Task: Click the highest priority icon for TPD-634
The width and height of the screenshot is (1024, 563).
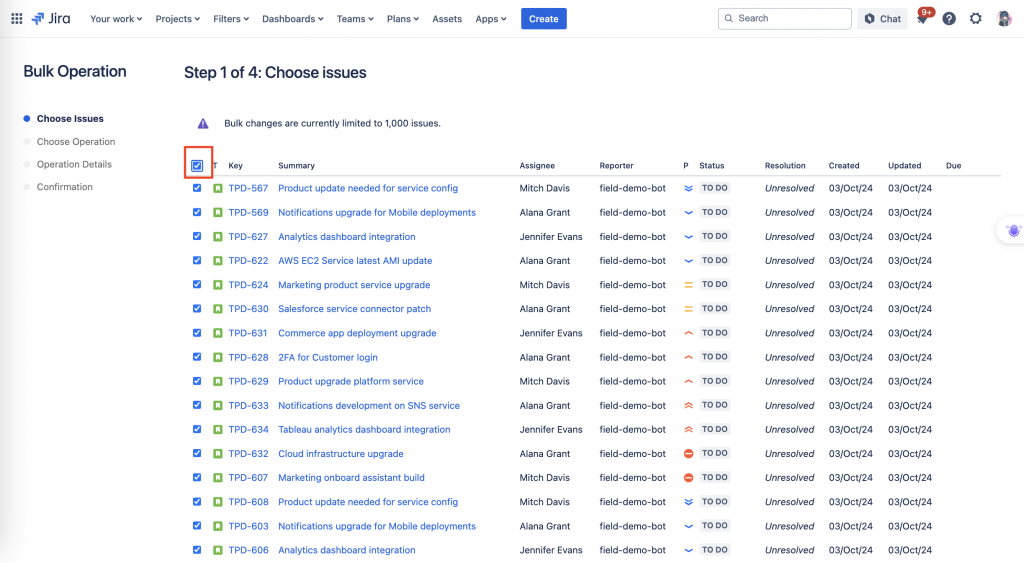Action: coord(688,430)
